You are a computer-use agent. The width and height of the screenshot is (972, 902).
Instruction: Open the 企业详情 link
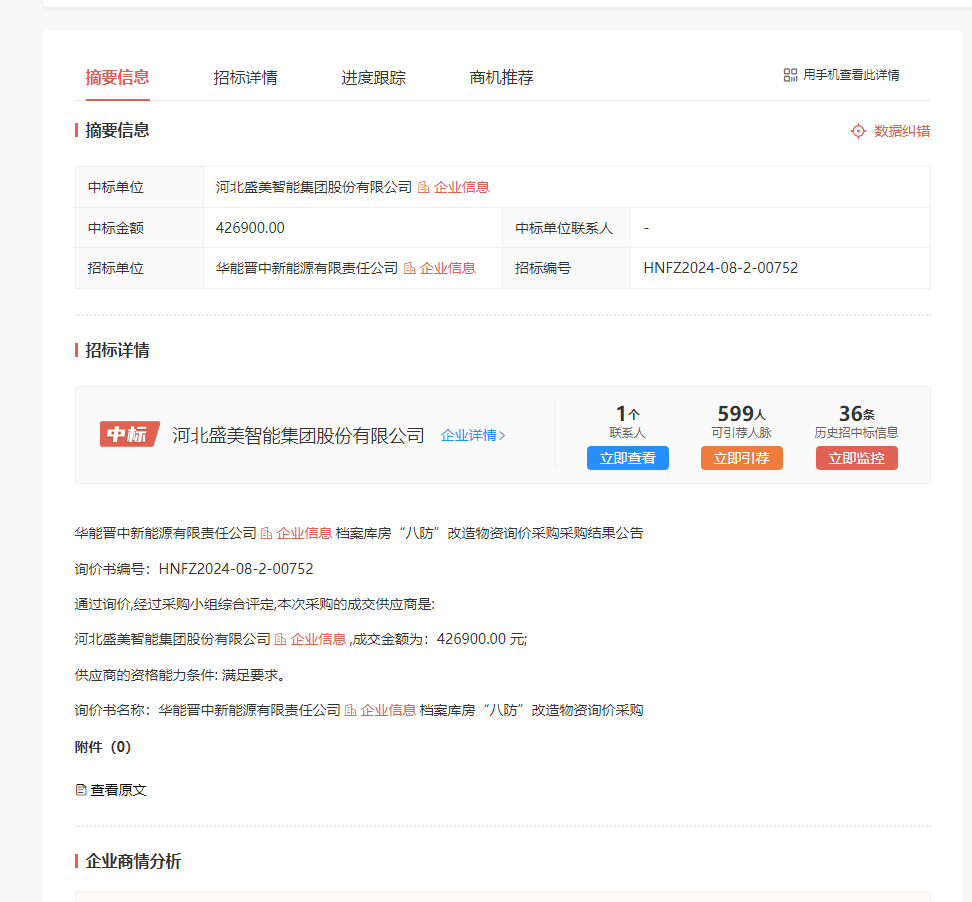(471, 435)
